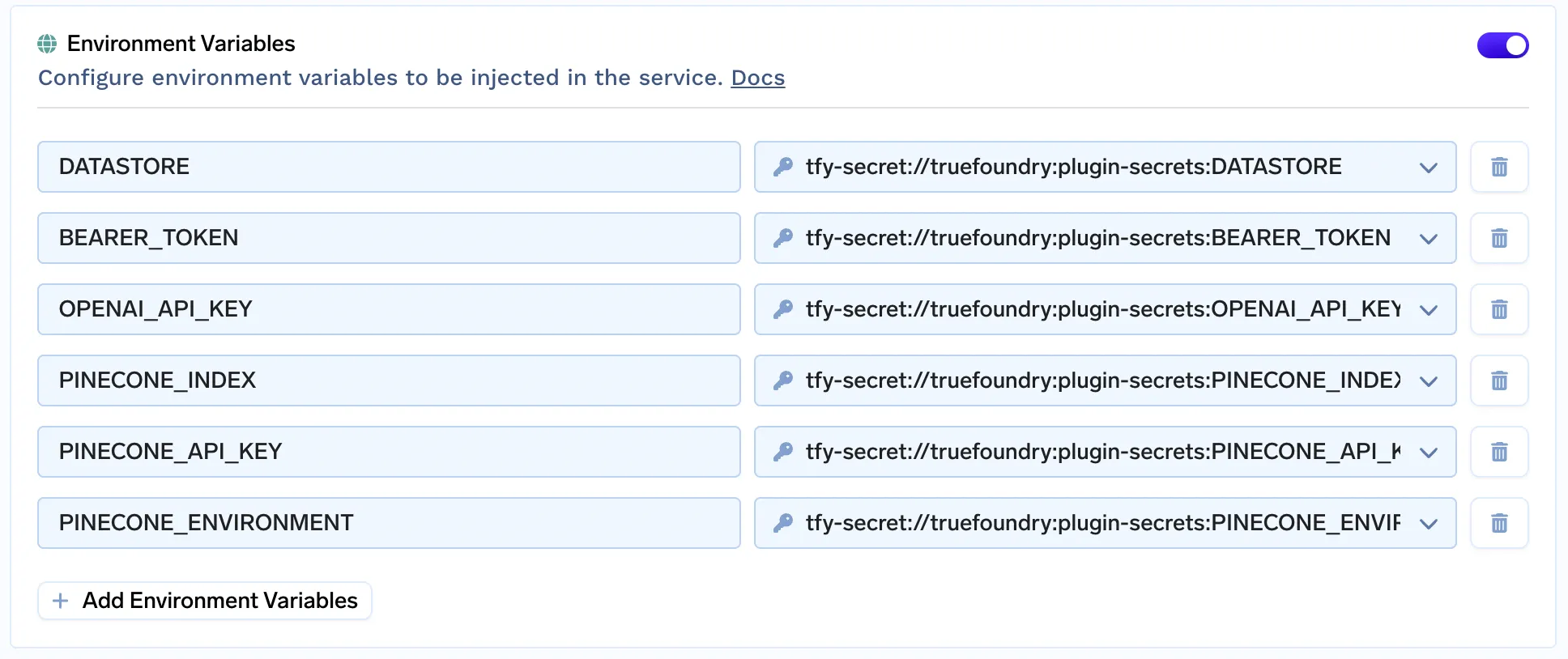This screenshot has height=659, width=1568.
Task: Click trash icon for PINECONE_INDEX
Action: coord(1499,381)
